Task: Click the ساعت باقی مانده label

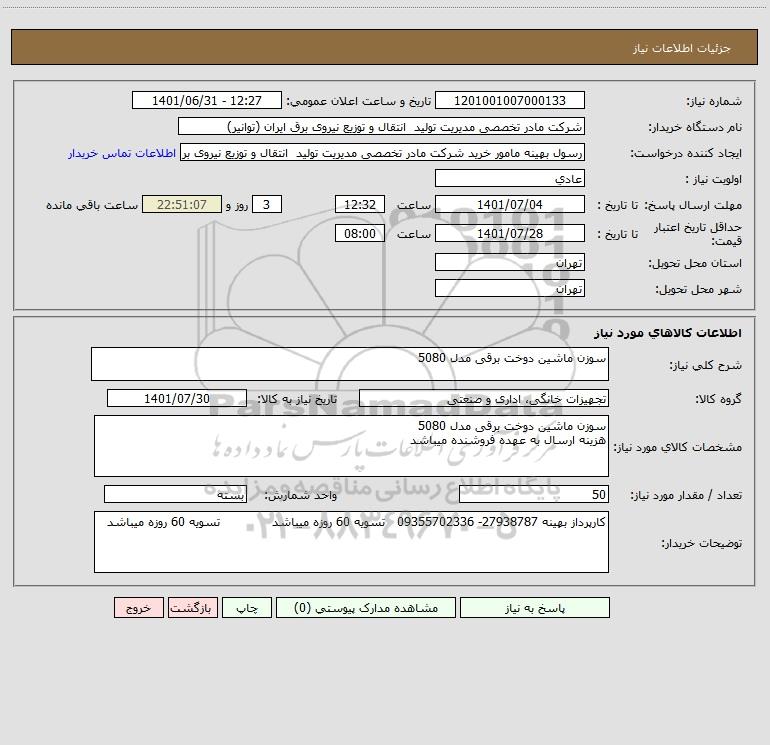Action: 92,205
